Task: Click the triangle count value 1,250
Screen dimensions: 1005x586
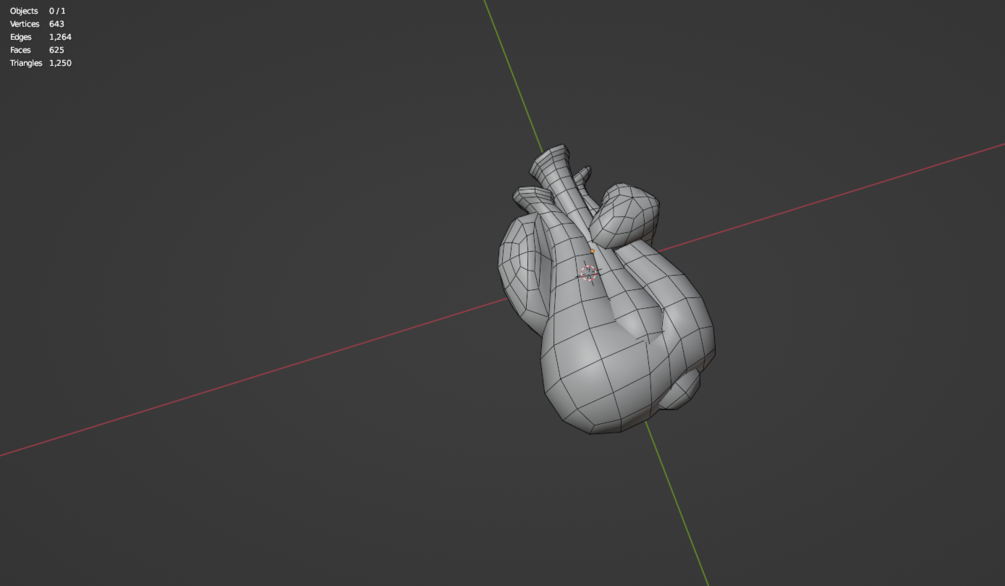Action: pyautogui.click(x=60, y=63)
